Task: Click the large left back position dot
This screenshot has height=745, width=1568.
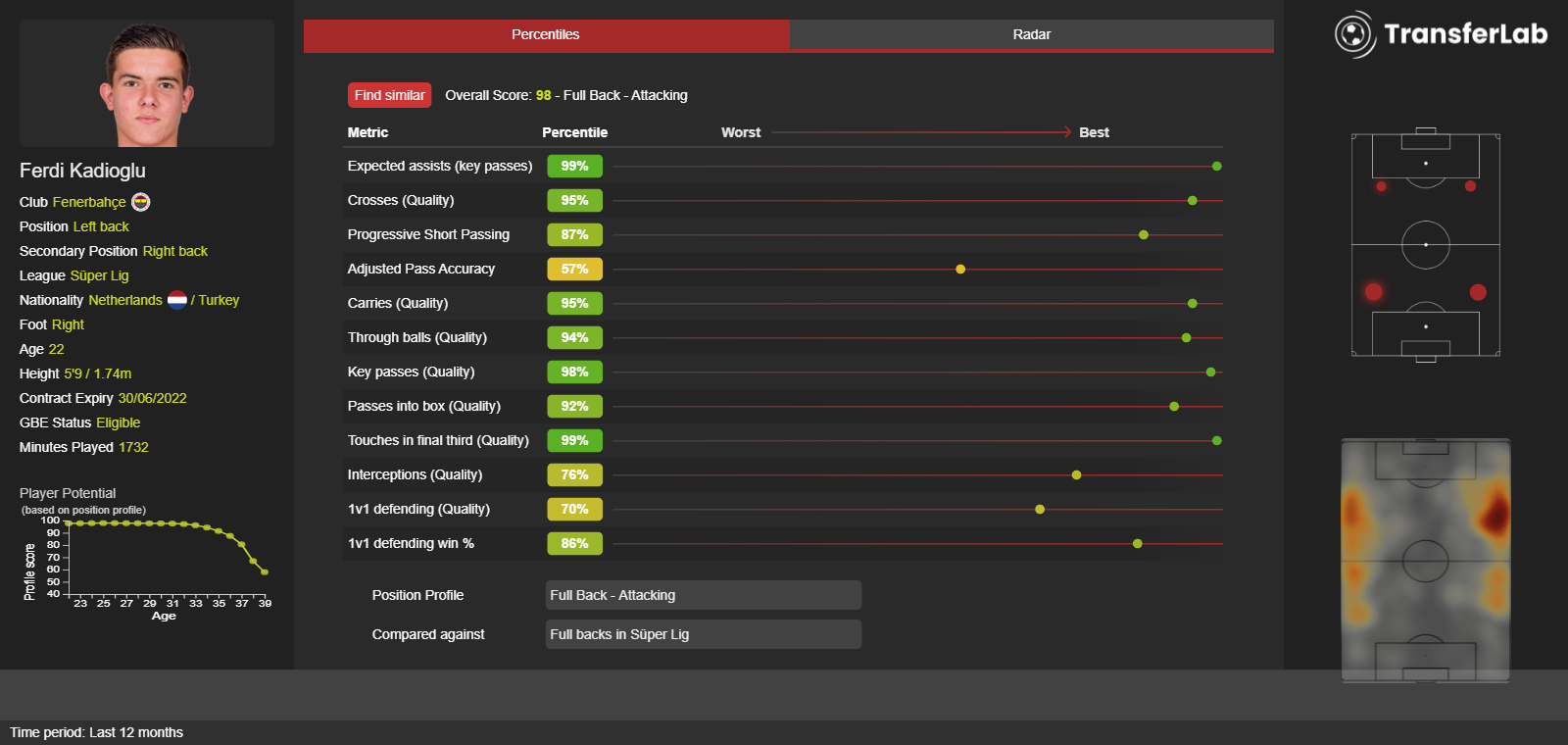Action: [x=1374, y=292]
